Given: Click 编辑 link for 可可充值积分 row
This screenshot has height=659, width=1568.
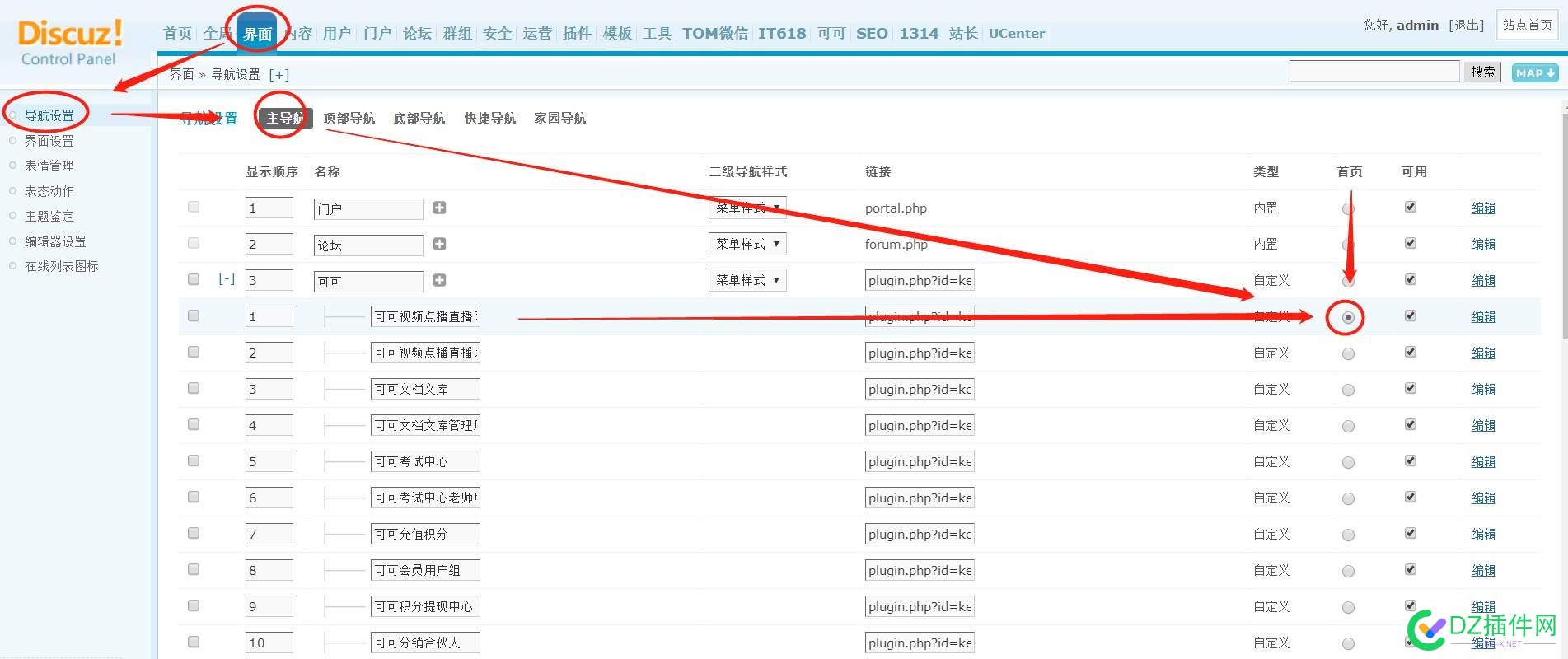Looking at the screenshot, I should pyautogui.click(x=1483, y=535).
